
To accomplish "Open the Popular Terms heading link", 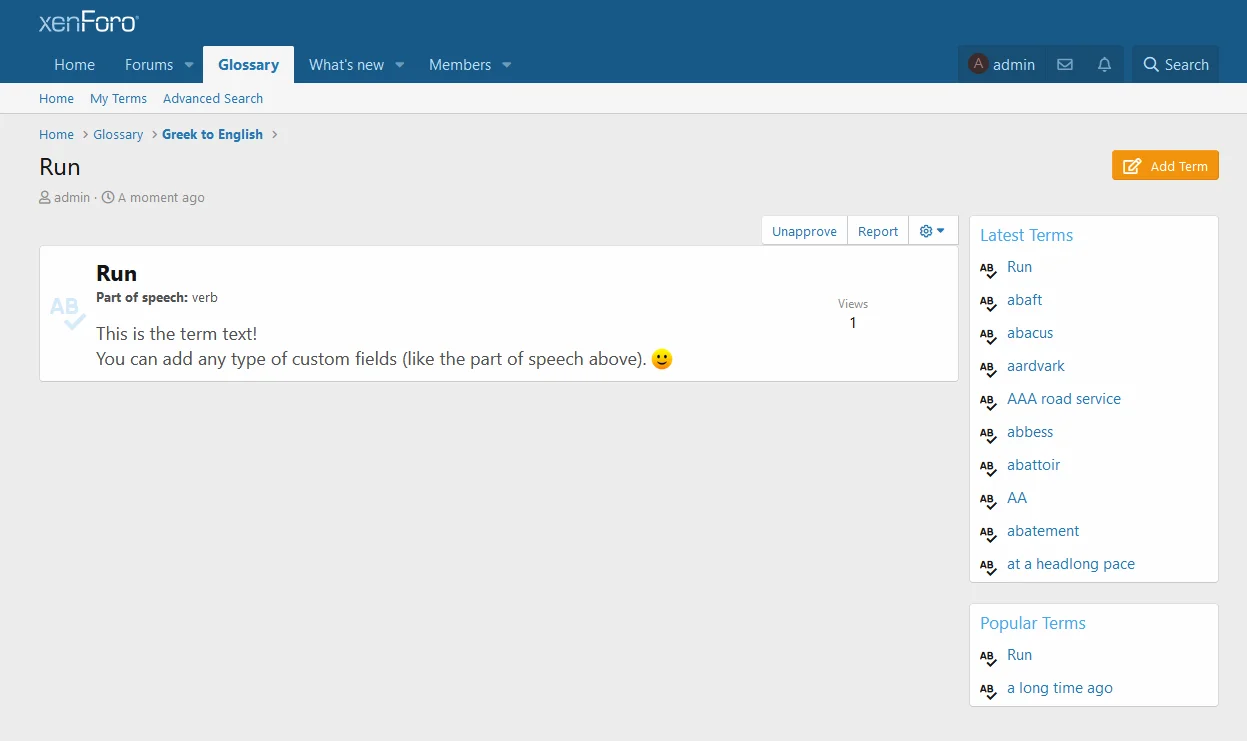I will pyautogui.click(x=1033, y=623).
